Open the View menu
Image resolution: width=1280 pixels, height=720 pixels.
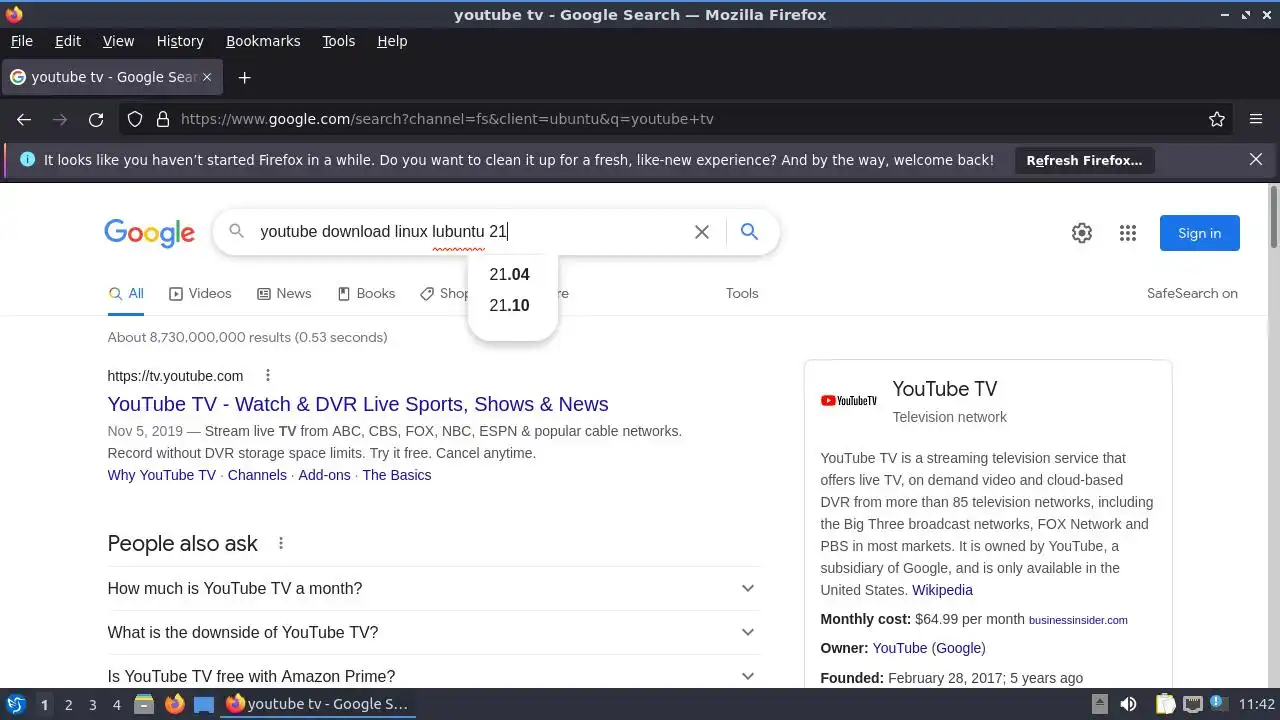[118, 41]
